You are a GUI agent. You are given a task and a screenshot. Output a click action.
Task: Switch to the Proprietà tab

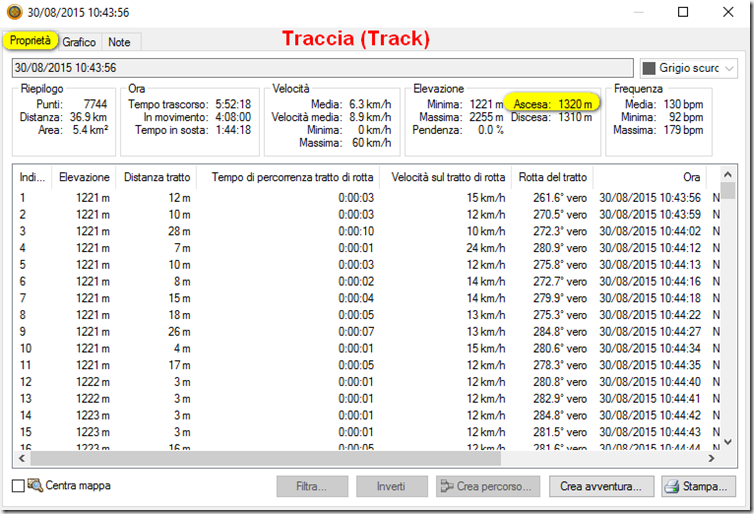[30, 40]
